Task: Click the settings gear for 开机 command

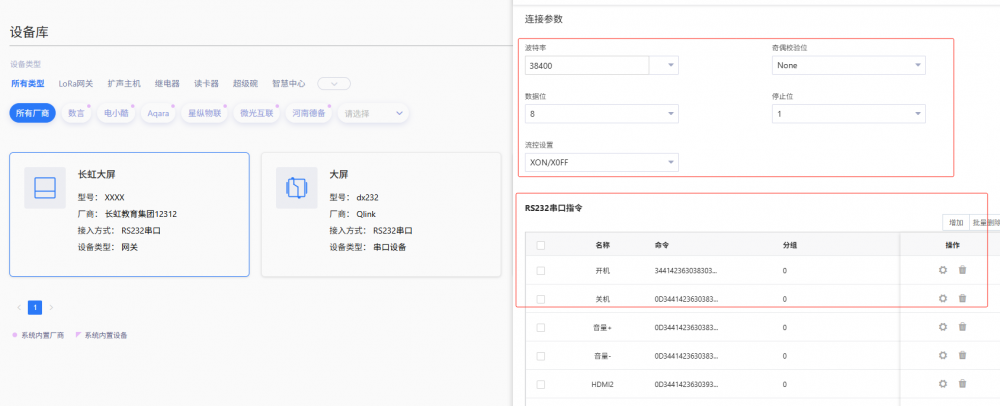Action: pyautogui.click(x=942, y=270)
